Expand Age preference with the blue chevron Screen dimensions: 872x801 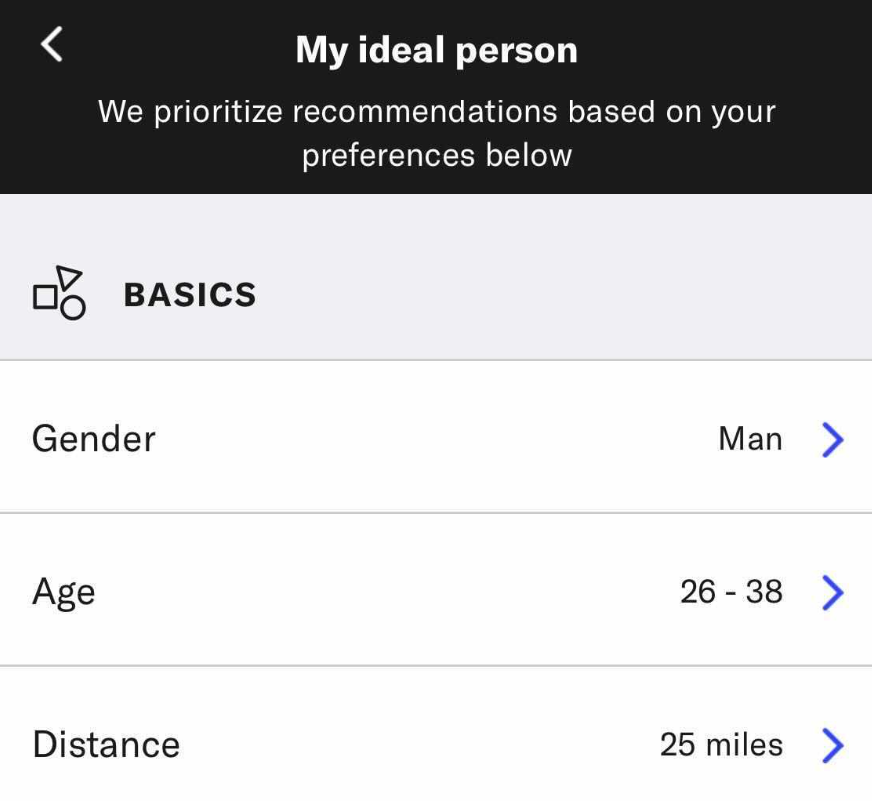(x=833, y=592)
